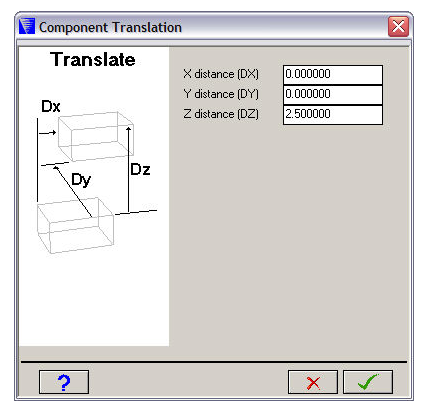Click the Translate heading in the diagram
Viewport: 427px width, 411px height.
[x=93, y=60]
